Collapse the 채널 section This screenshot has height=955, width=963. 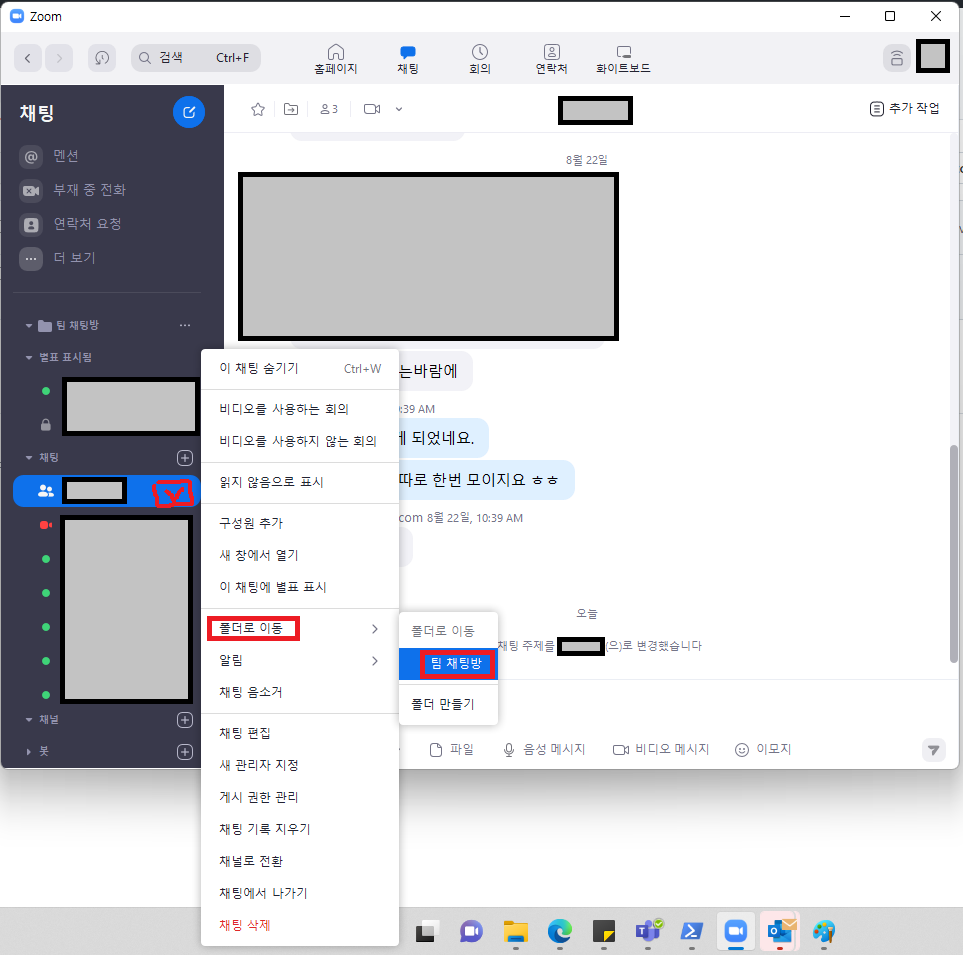pos(29,720)
